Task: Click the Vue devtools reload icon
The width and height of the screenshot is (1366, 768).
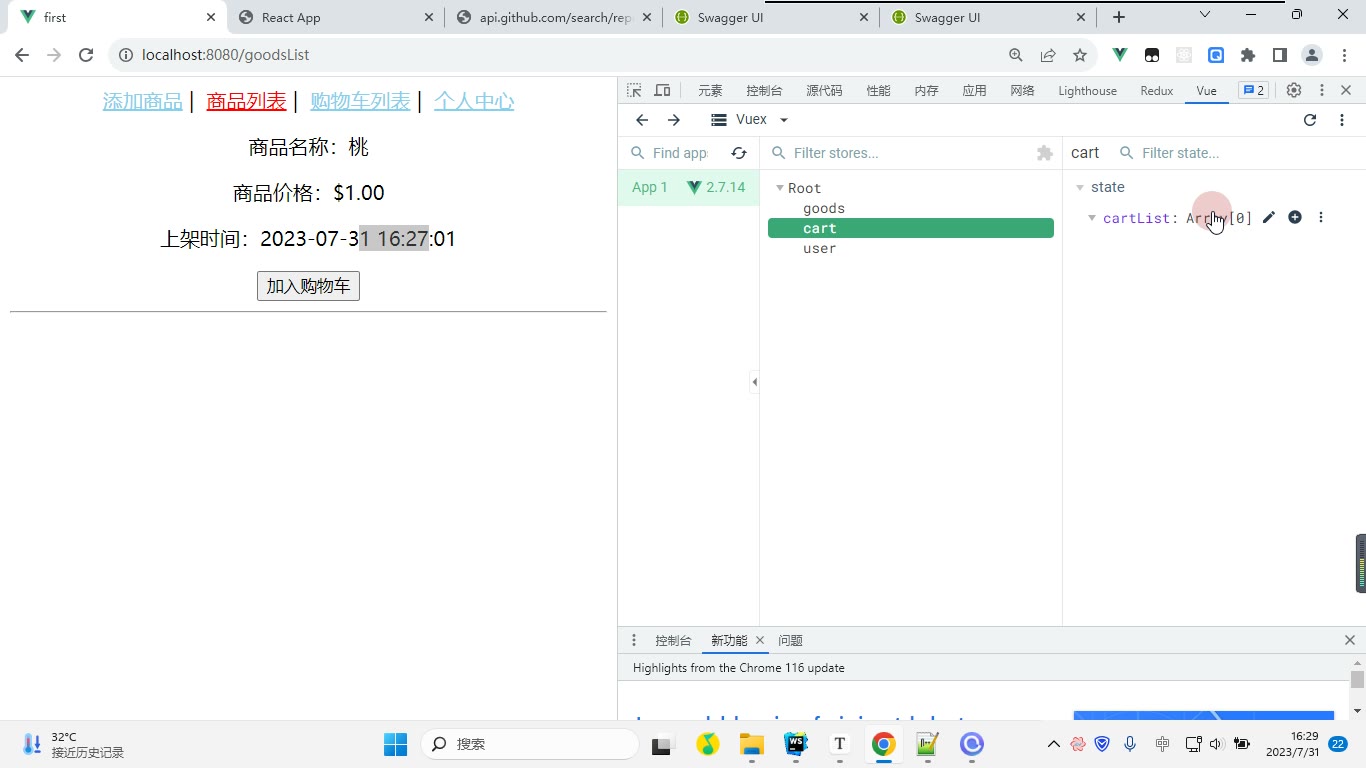Action: (1310, 120)
